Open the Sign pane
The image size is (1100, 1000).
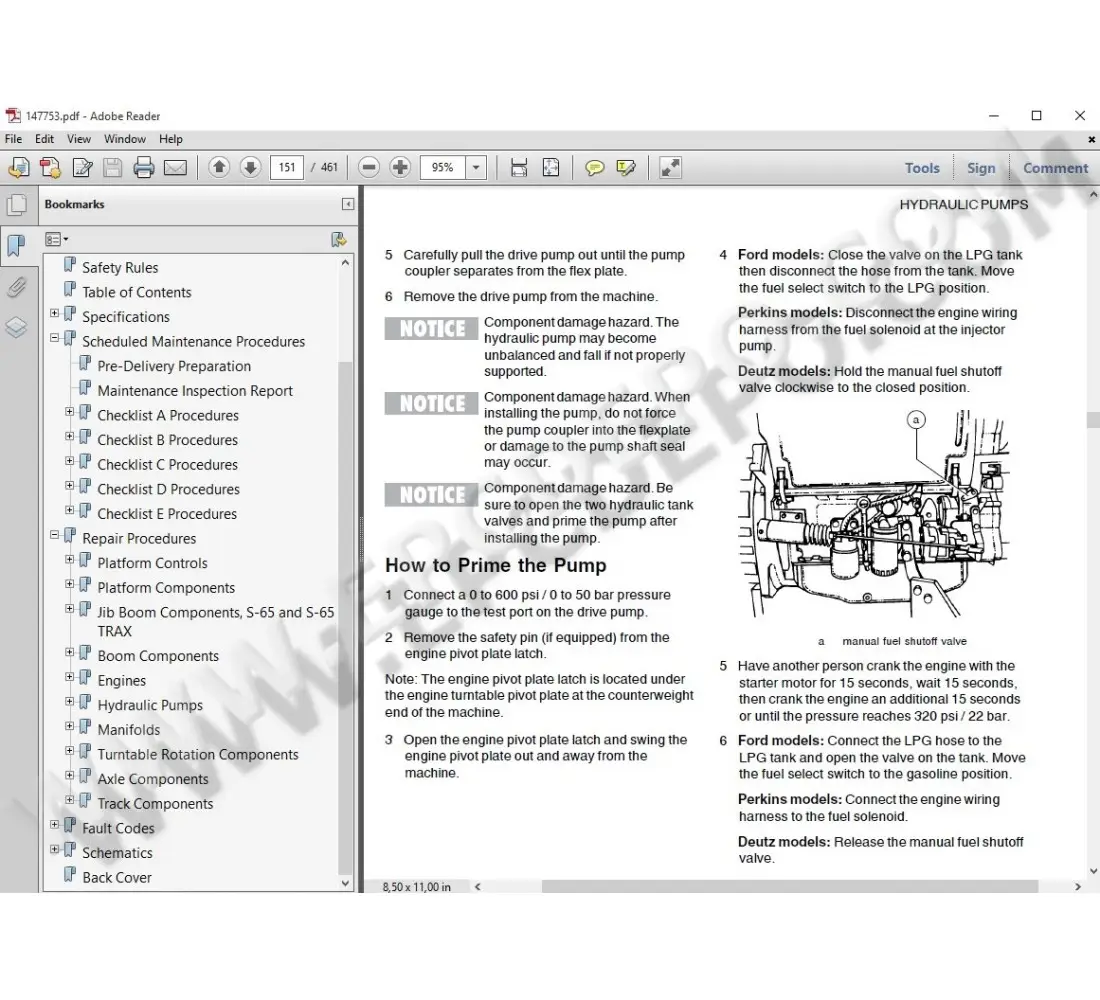tap(981, 168)
